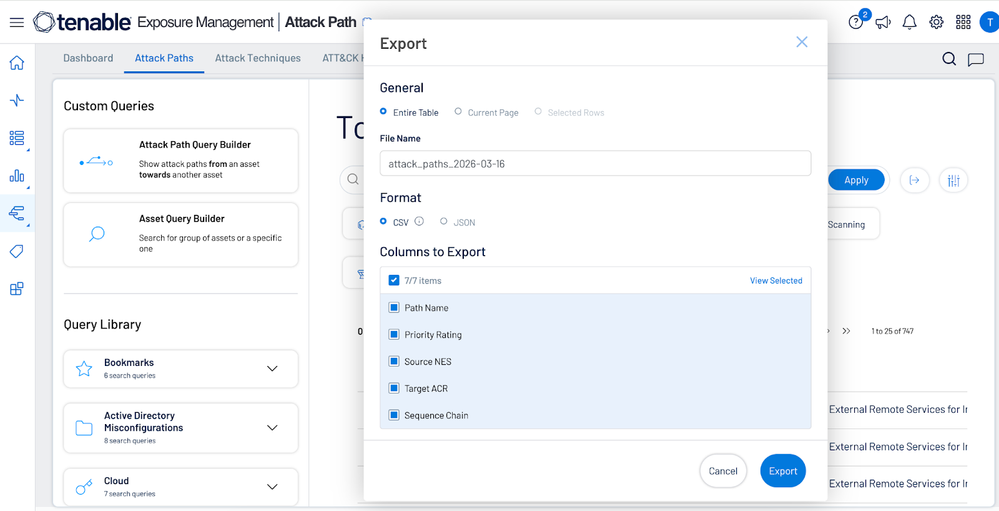This screenshot has width=999, height=511.
Task: Open the help icon with badge
Action: (x=856, y=22)
